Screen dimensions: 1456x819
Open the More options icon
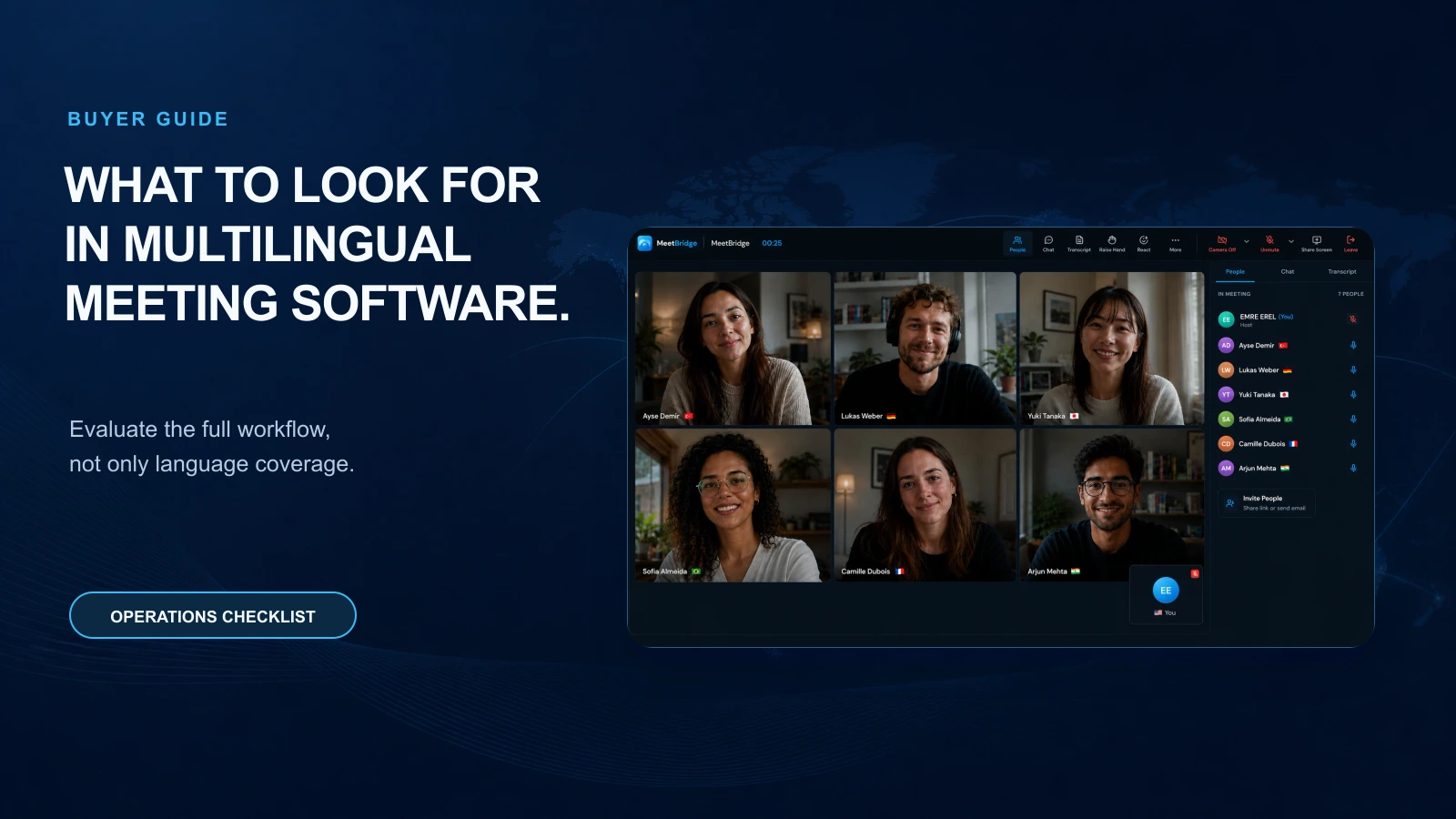(1176, 243)
